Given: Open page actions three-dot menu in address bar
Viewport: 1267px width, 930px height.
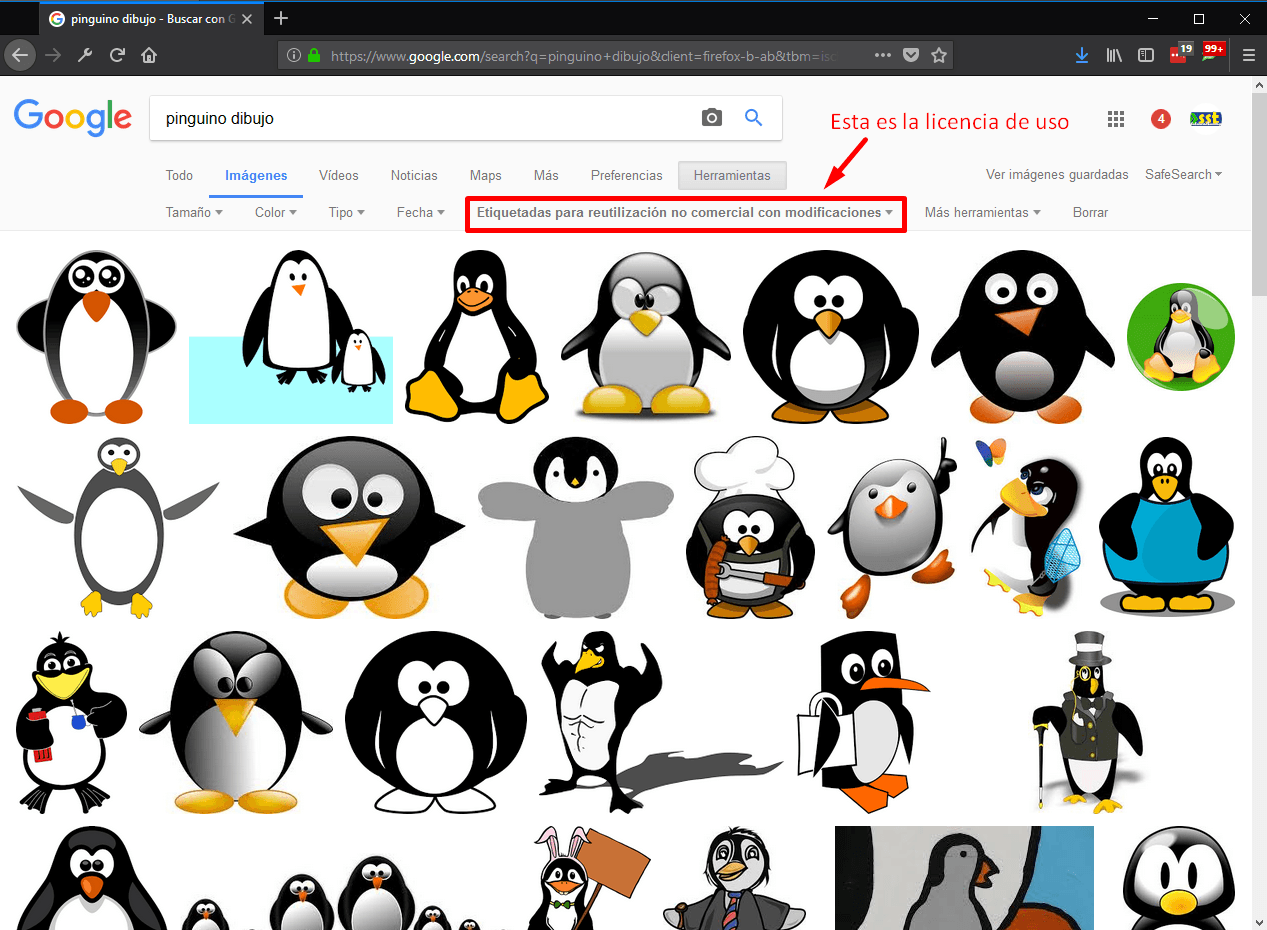Looking at the screenshot, I should [x=882, y=56].
